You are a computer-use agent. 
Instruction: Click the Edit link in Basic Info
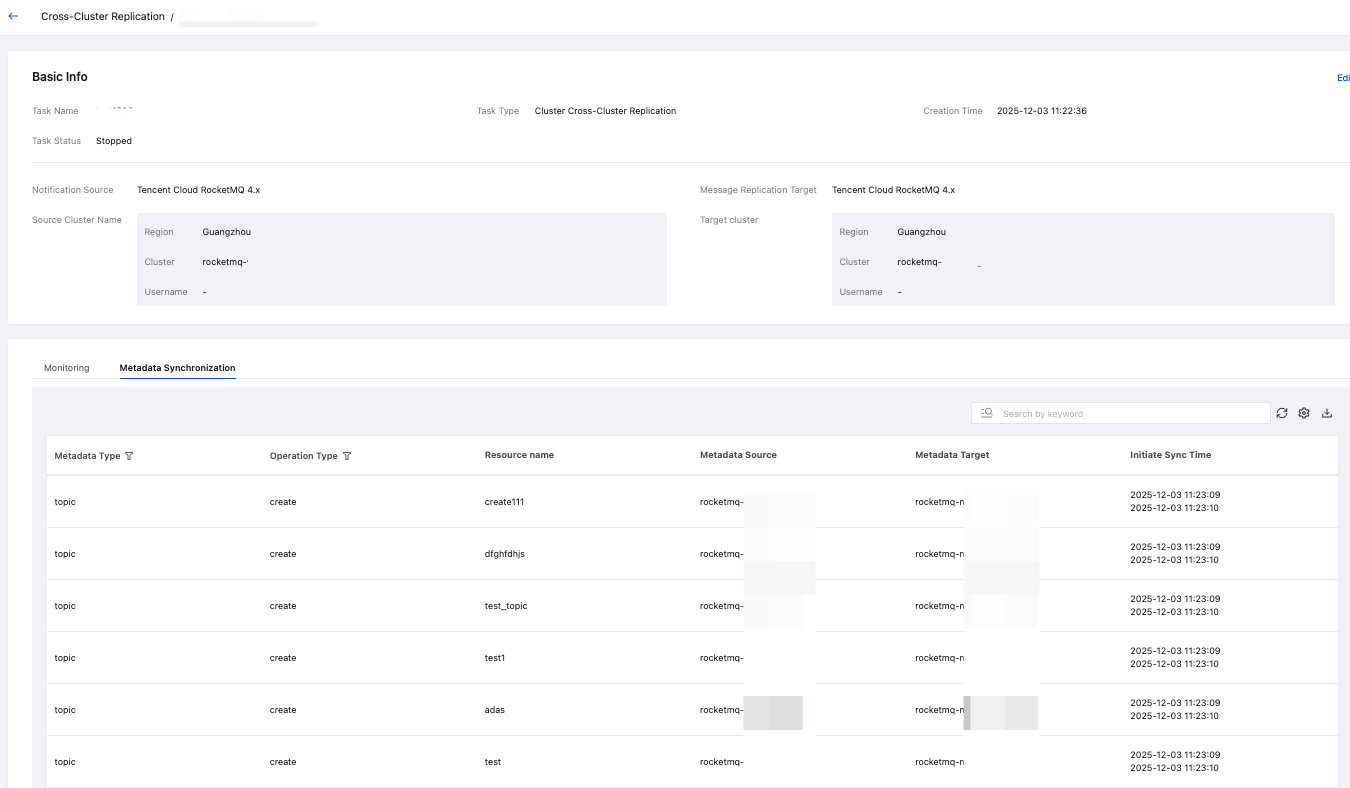point(1343,78)
